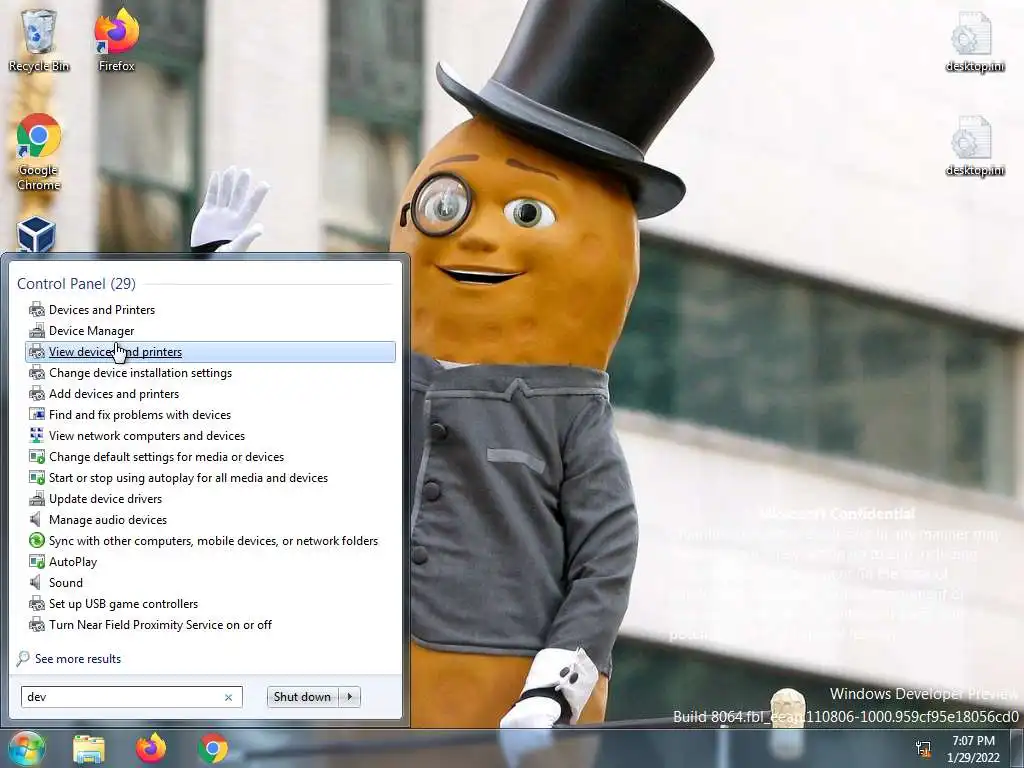This screenshot has height=768, width=1024.
Task: Expand the Shut down options arrow
Action: pyautogui.click(x=350, y=697)
